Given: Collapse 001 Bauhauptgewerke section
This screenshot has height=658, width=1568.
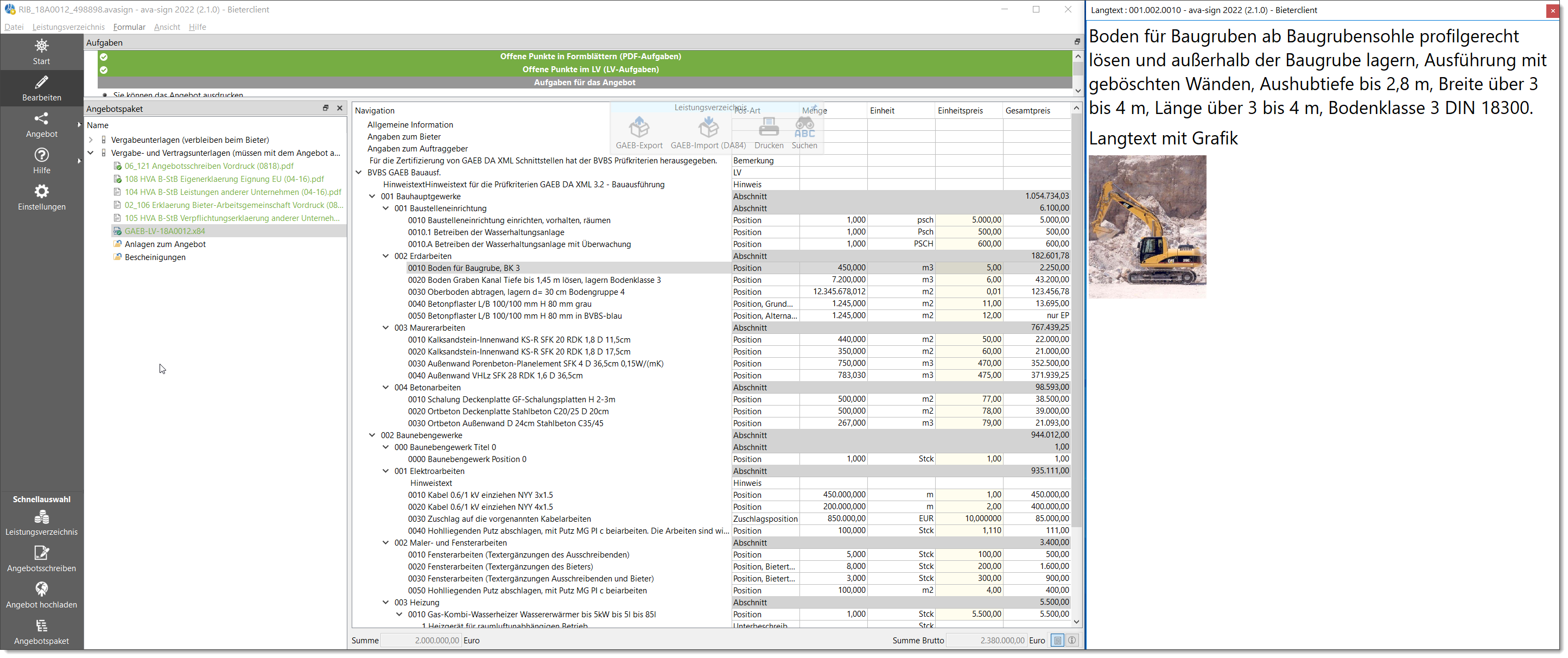Looking at the screenshot, I should pyautogui.click(x=372, y=196).
